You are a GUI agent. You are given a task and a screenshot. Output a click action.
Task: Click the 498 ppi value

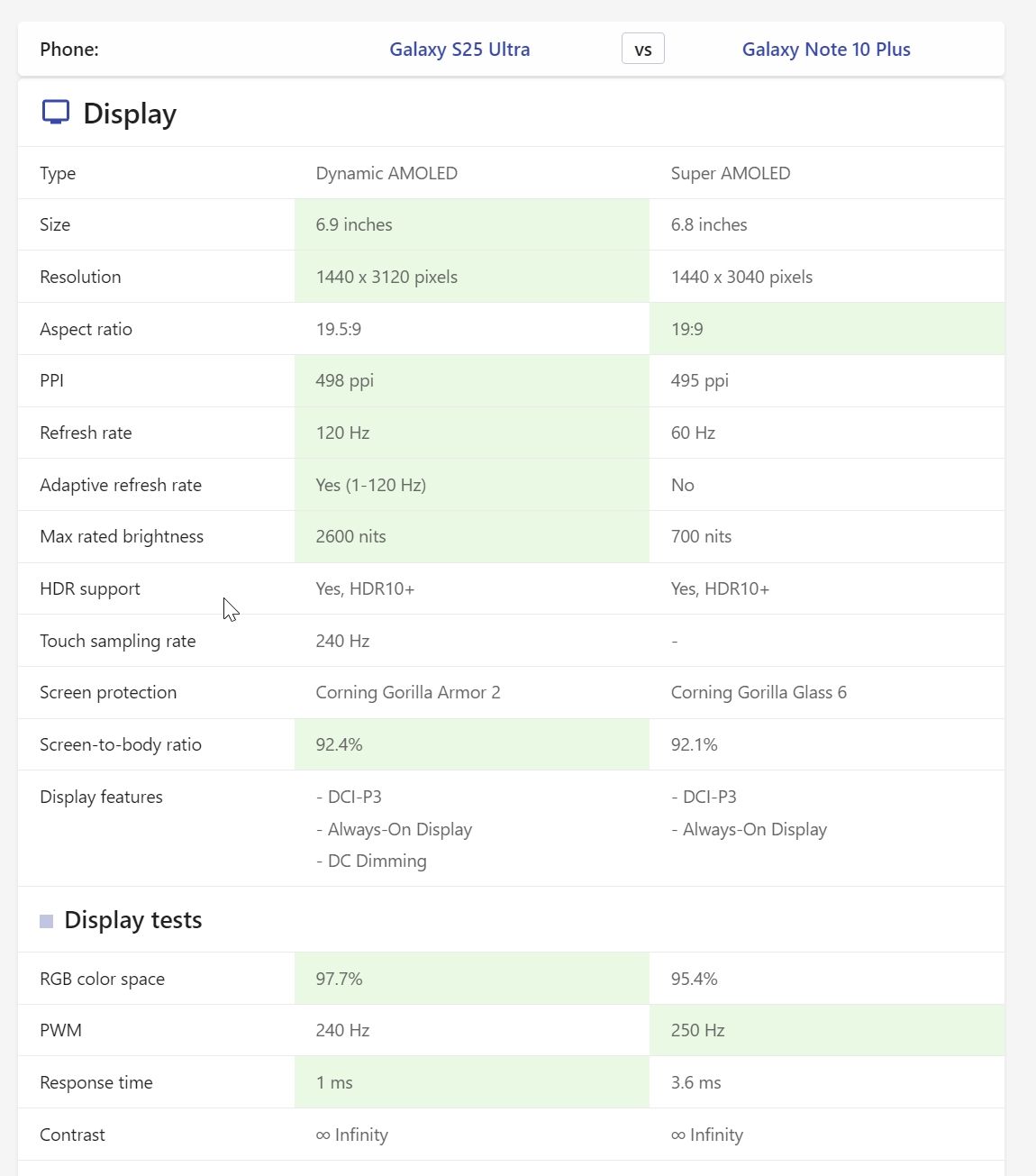tap(345, 380)
